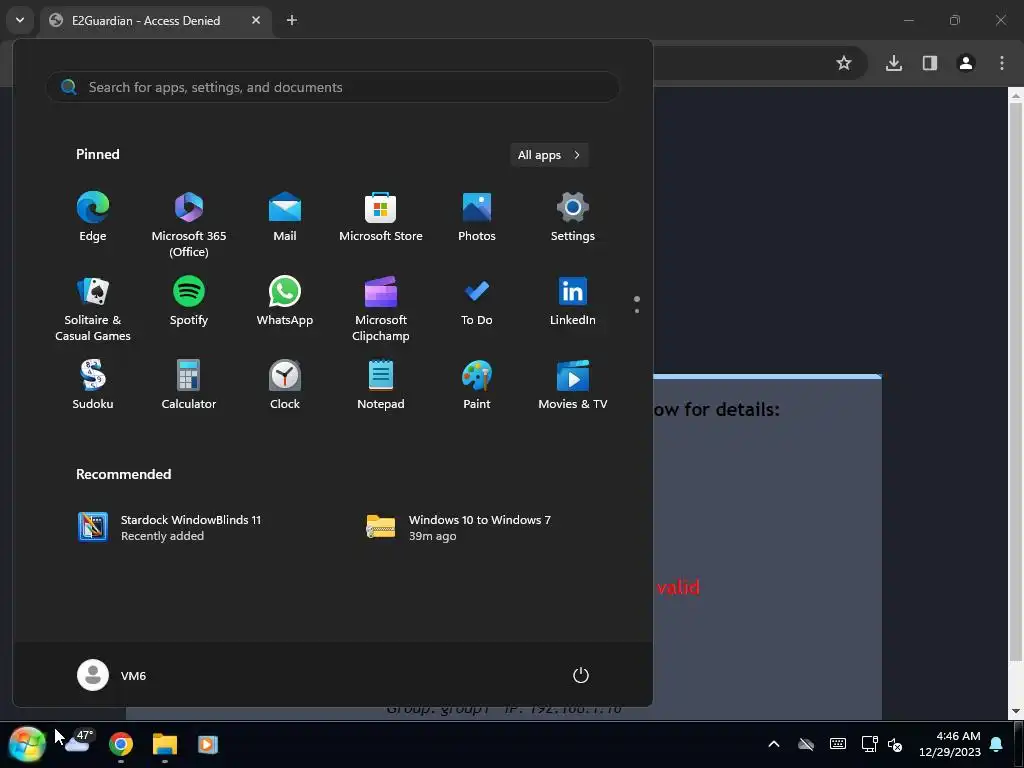Image resolution: width=1024 pixels, height=768 pixels.
Task: Click the OneDrive cloud tray icon
Action: 806,744
